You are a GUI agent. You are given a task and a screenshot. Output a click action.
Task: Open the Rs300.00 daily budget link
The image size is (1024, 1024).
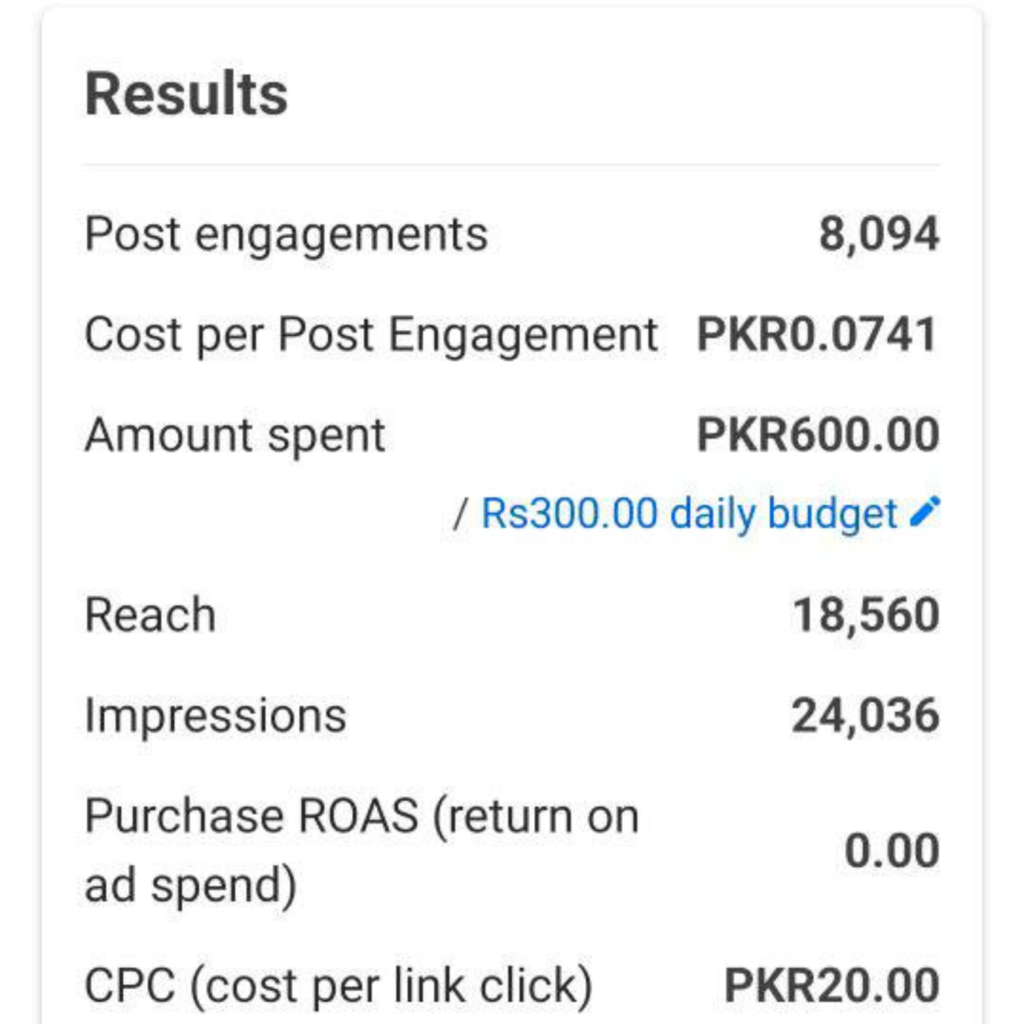(x=689, y=514)
